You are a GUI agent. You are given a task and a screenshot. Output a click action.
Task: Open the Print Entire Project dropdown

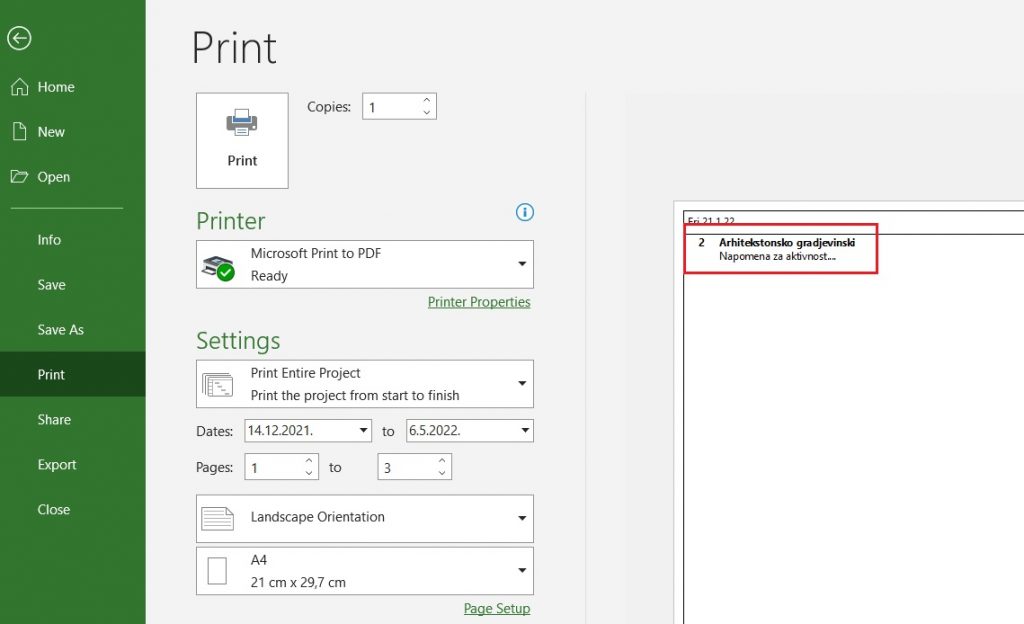[x=522, y=384]
